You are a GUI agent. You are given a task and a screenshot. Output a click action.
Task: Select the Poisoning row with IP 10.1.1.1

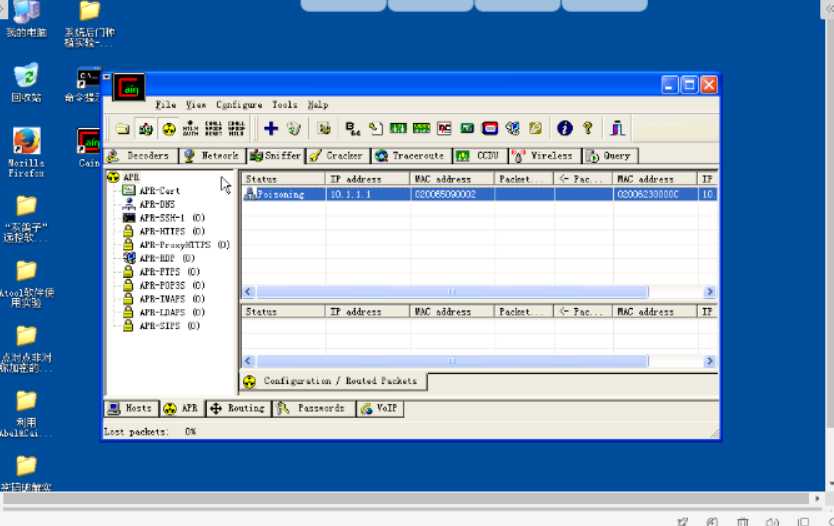tap(479, 194)
